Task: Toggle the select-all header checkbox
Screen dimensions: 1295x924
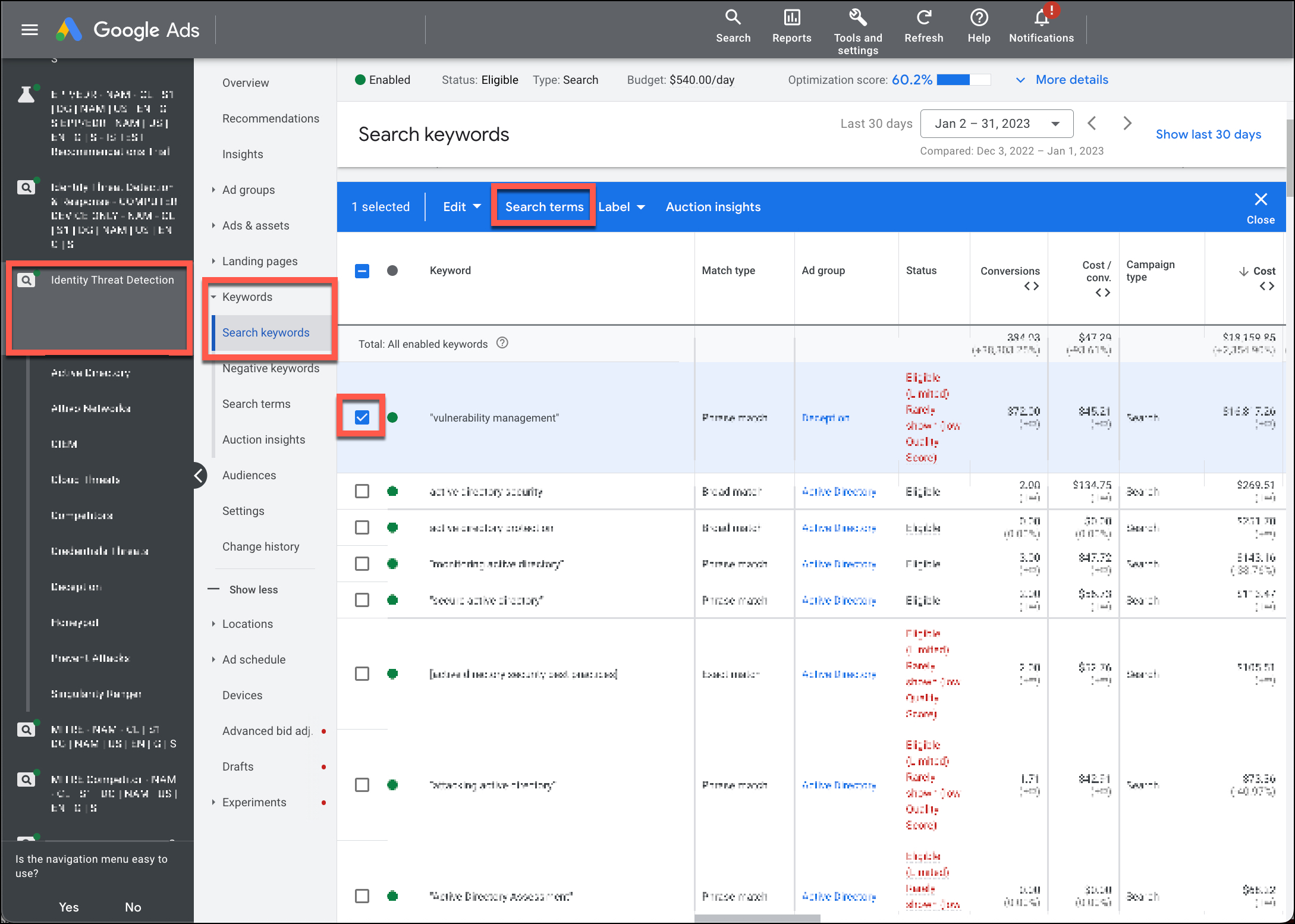Action: pos(362,271)
